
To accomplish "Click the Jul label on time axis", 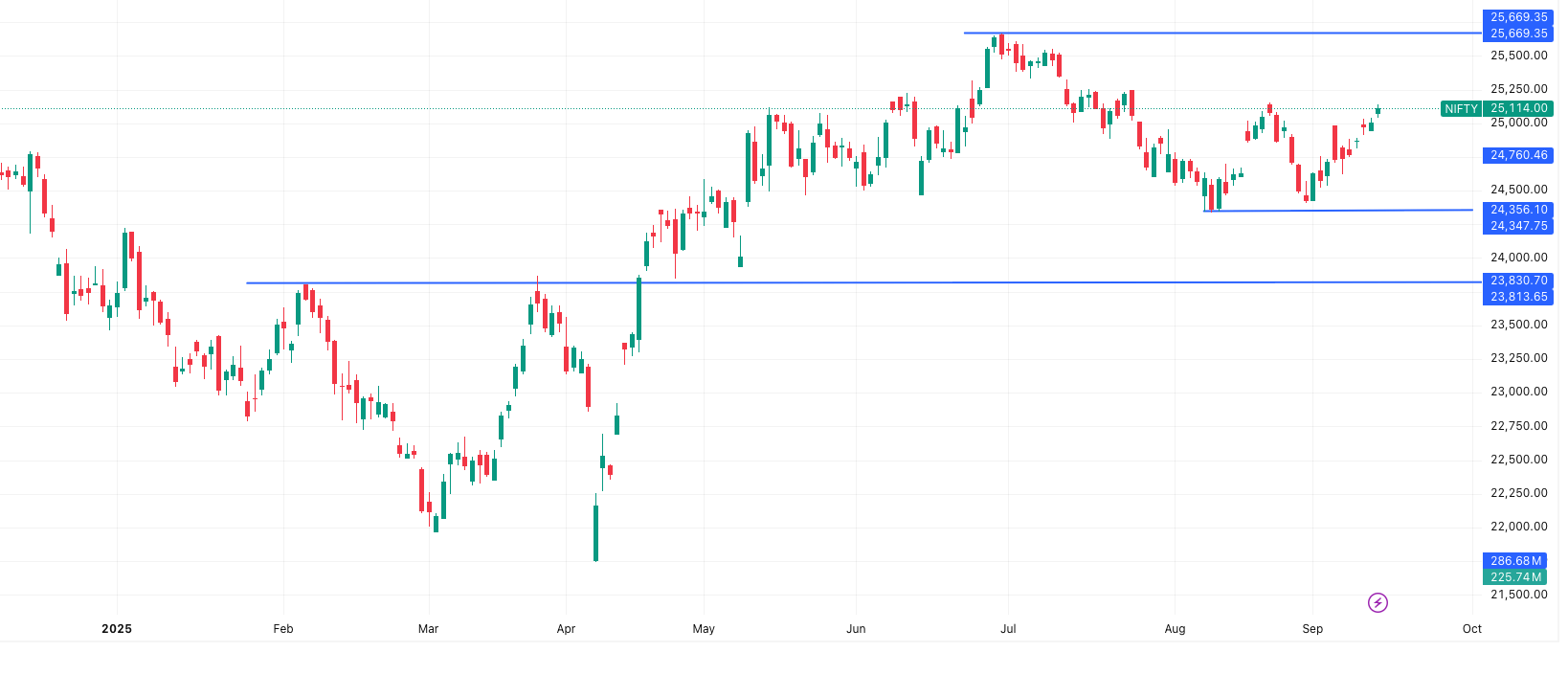I will [x=1008, y=629].
